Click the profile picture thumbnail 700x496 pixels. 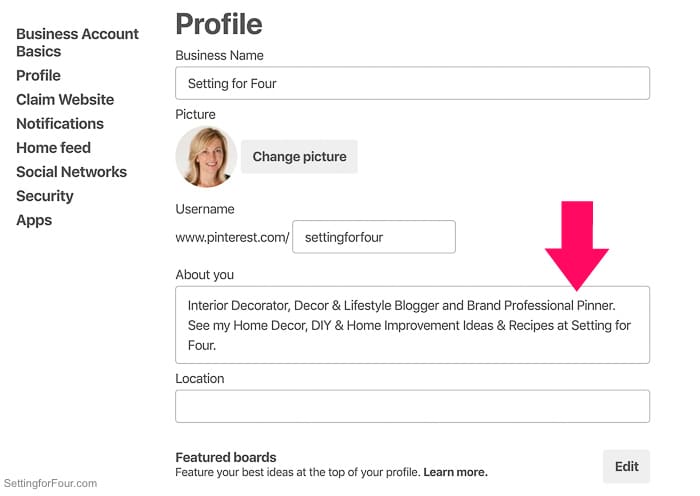206,156
